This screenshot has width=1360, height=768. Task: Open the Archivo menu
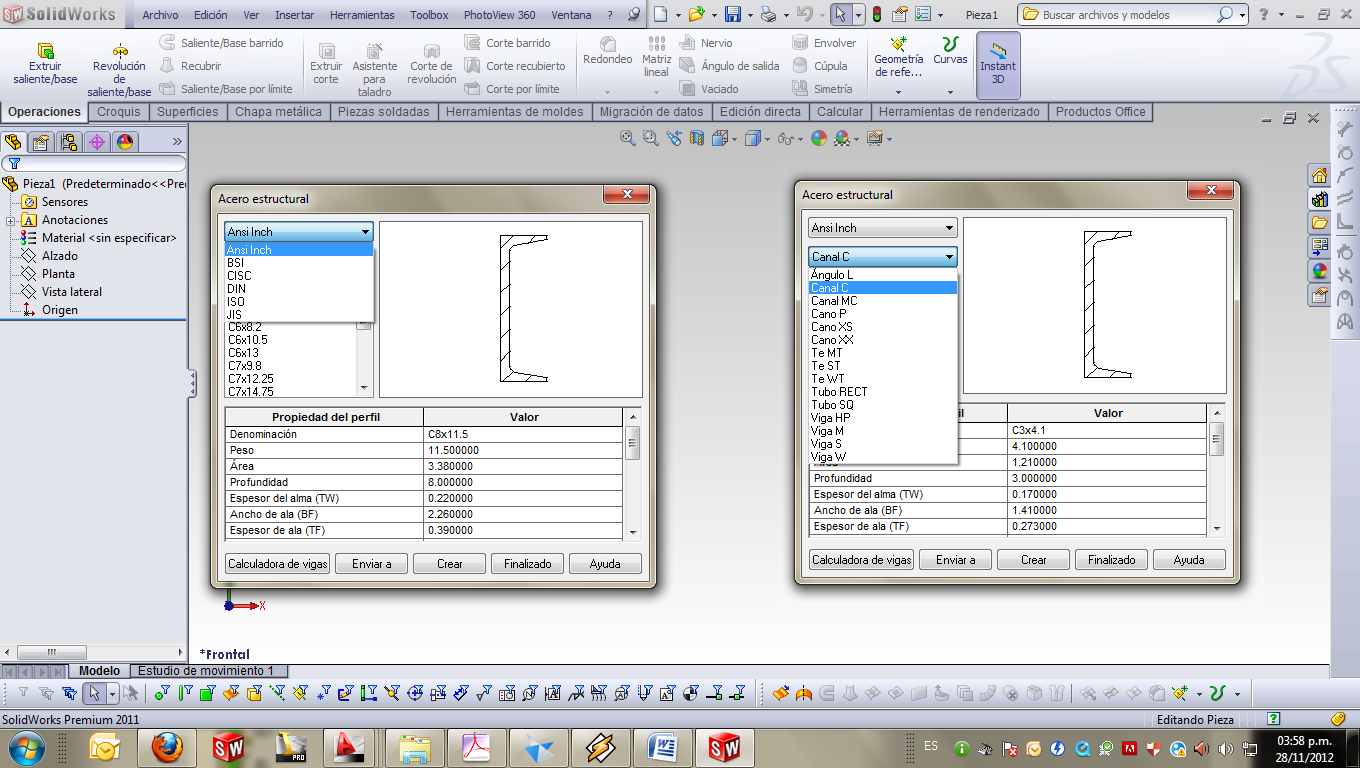point(160,15)
